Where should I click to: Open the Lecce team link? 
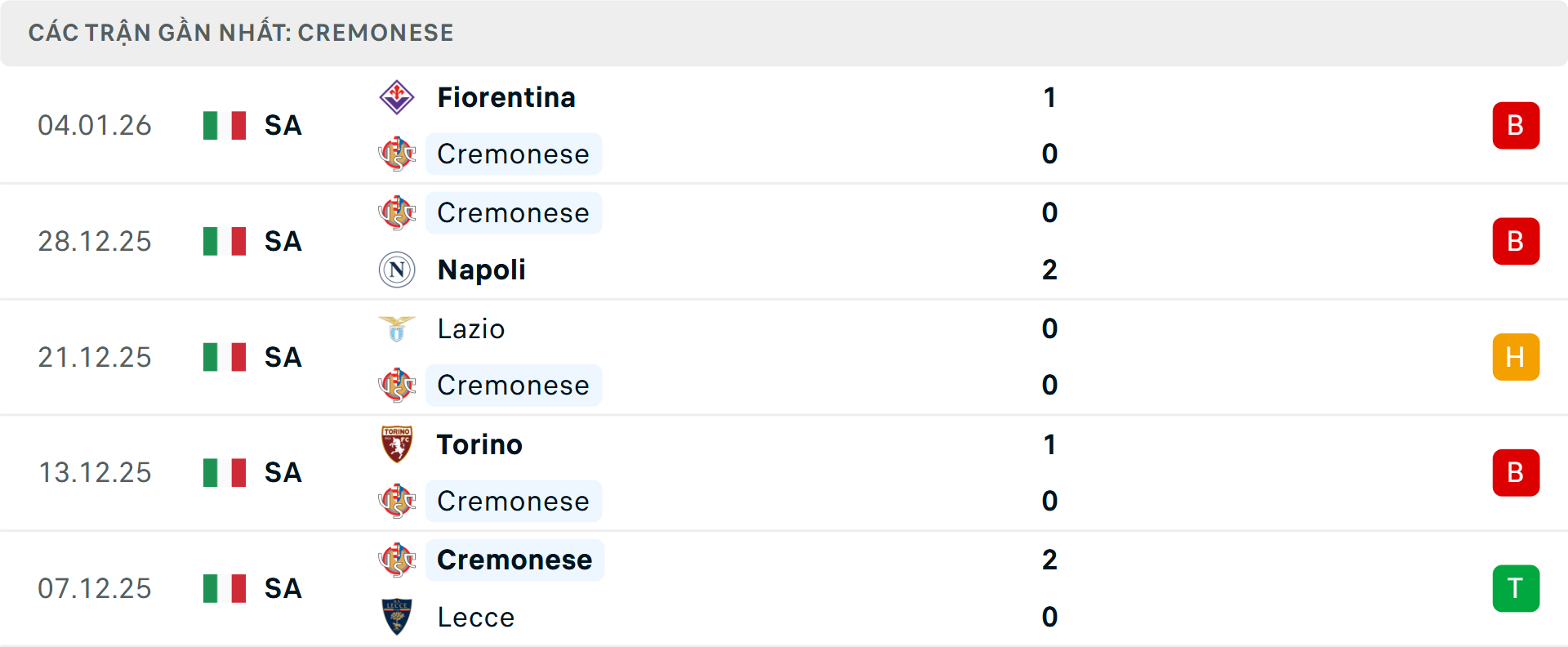coord(476,617)
